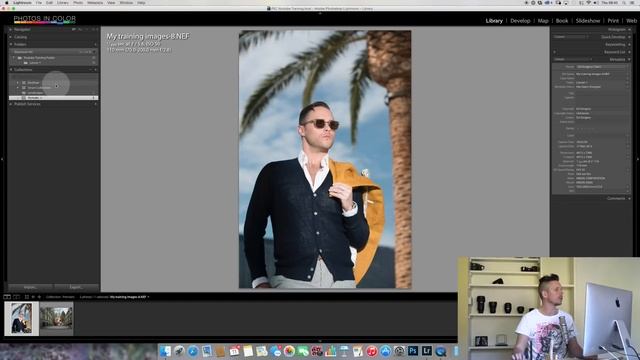This screenshot has width=640, height=360.
Task: Open Photoshop from the Dock
Action: [x=413, y=351]
